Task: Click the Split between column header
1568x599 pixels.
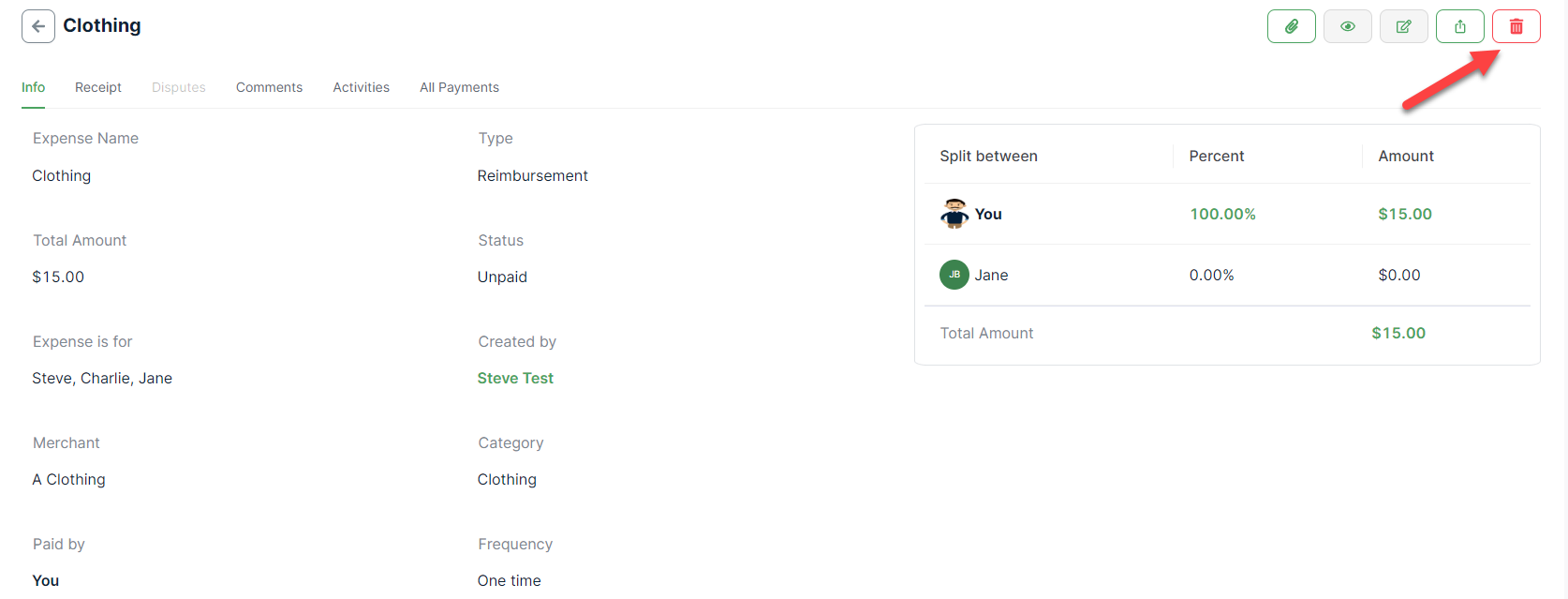Action: click(988, 156)
